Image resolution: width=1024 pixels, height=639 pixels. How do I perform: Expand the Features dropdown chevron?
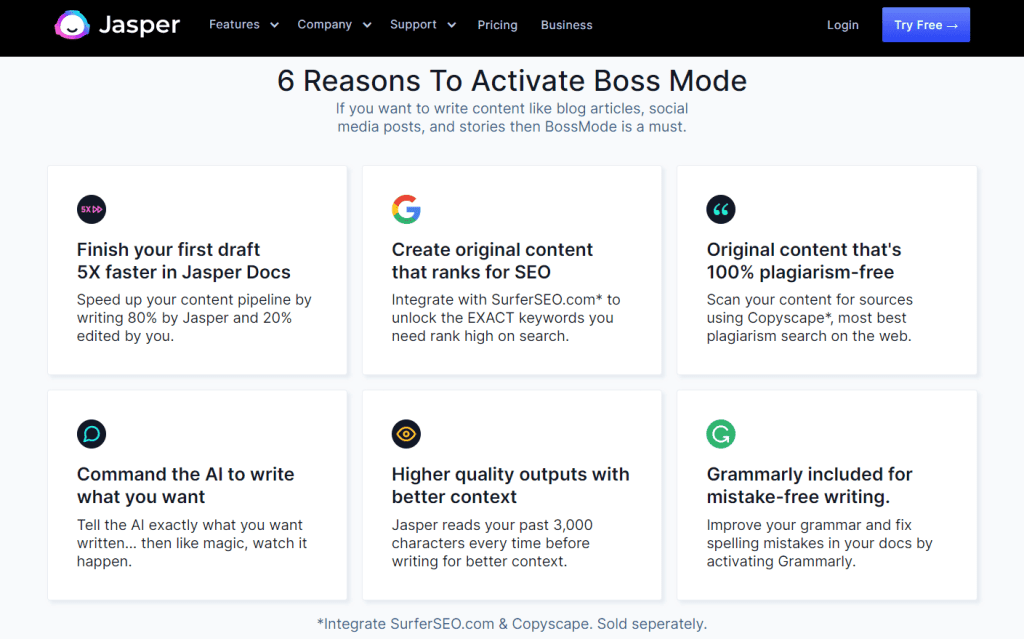click(275, 25)
